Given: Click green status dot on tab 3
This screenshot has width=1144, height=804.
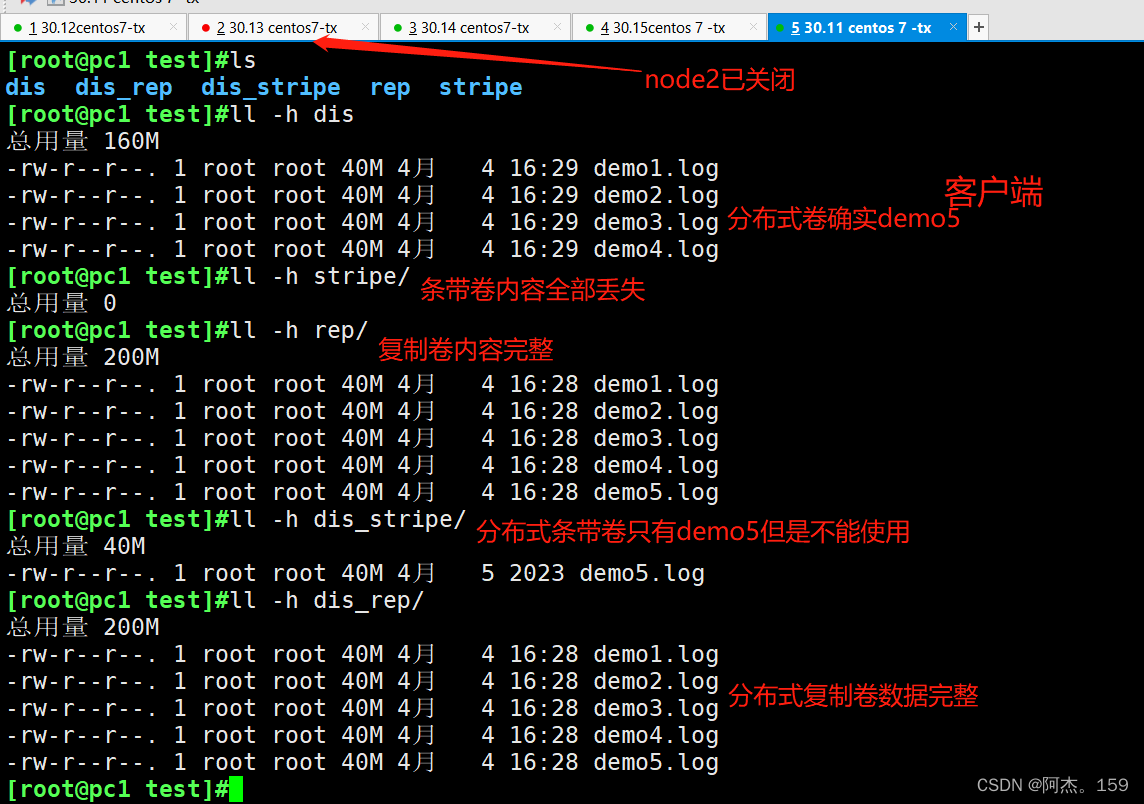Looking at the screenshot, I should pos(398,28).
